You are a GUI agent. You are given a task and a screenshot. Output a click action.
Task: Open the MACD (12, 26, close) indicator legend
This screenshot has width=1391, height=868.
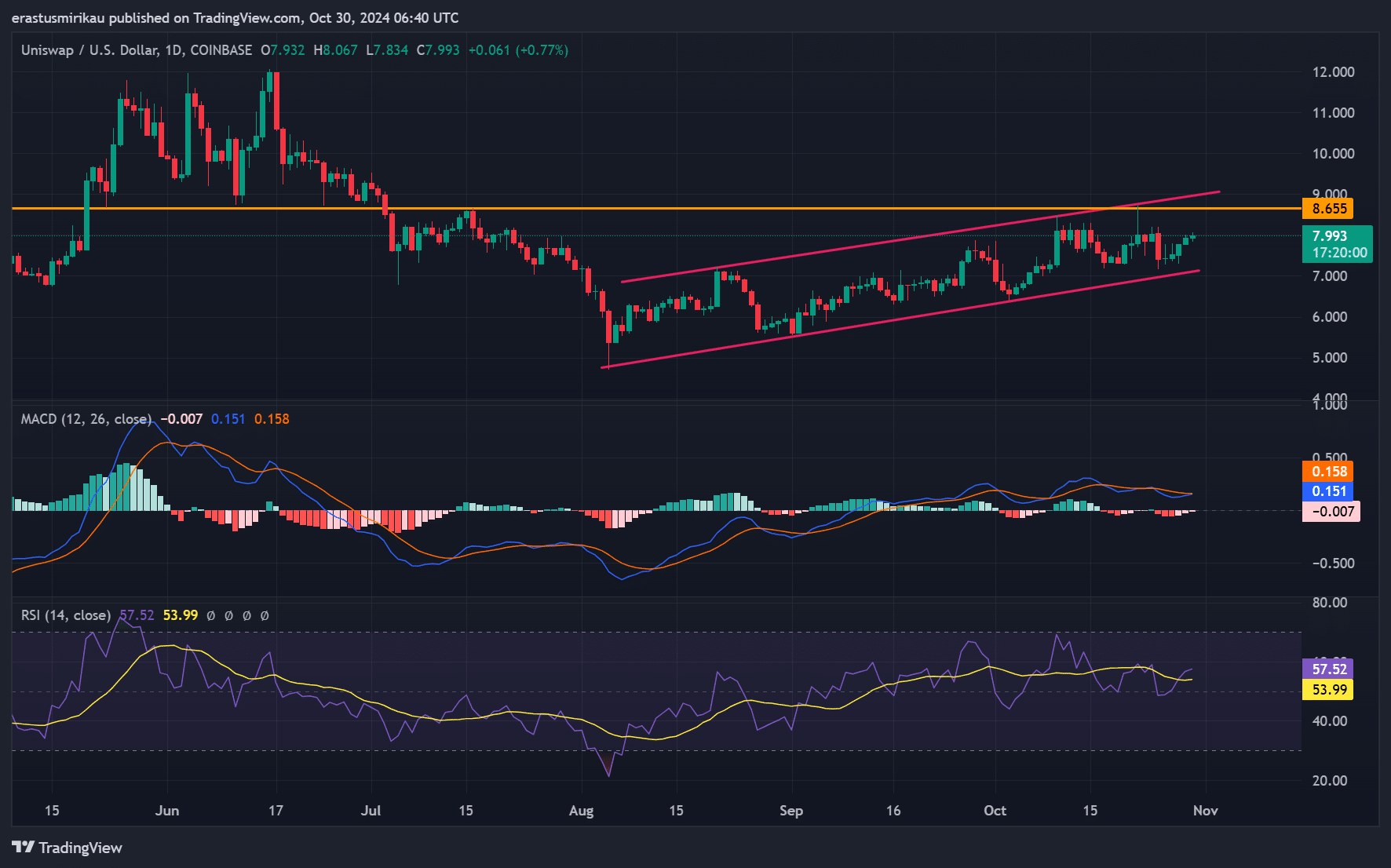(86, 419)
